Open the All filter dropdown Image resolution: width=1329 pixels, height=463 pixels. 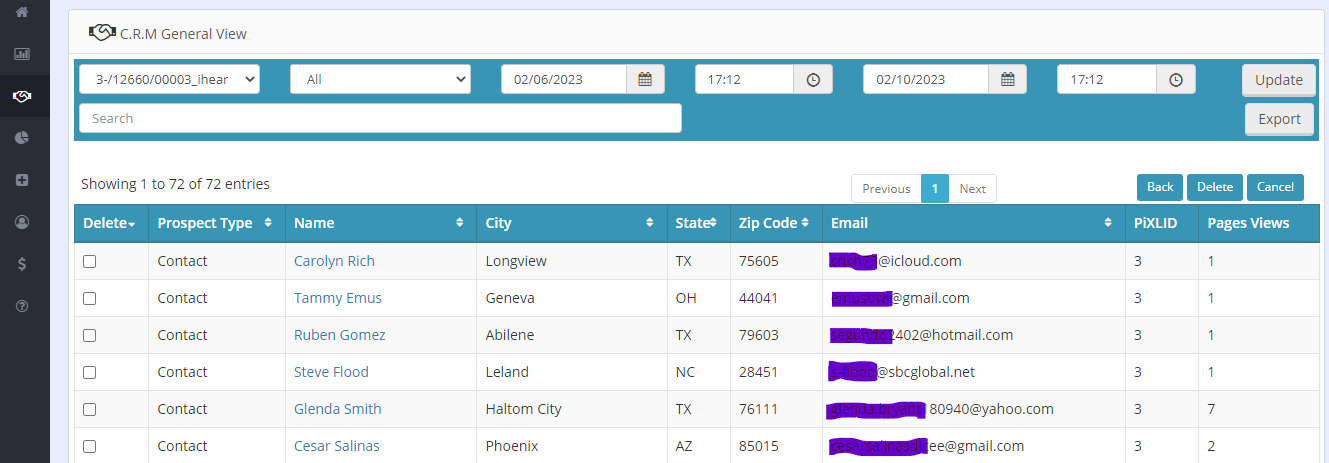coord(380,79)
